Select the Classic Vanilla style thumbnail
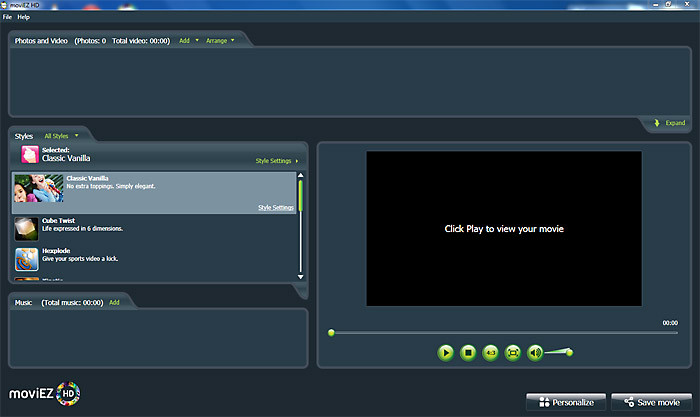 tap(39, 188)
